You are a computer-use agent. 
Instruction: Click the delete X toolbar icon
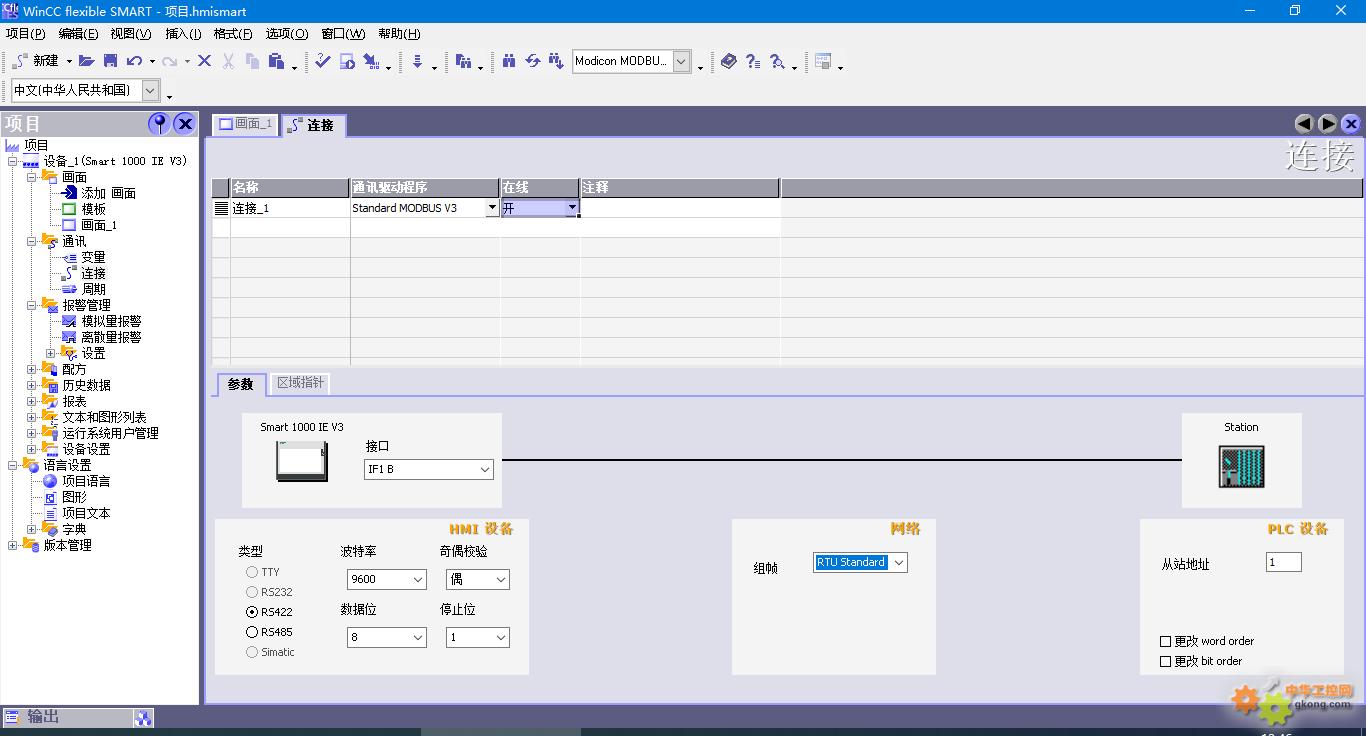pyautogui.click(x=204, y=61)
